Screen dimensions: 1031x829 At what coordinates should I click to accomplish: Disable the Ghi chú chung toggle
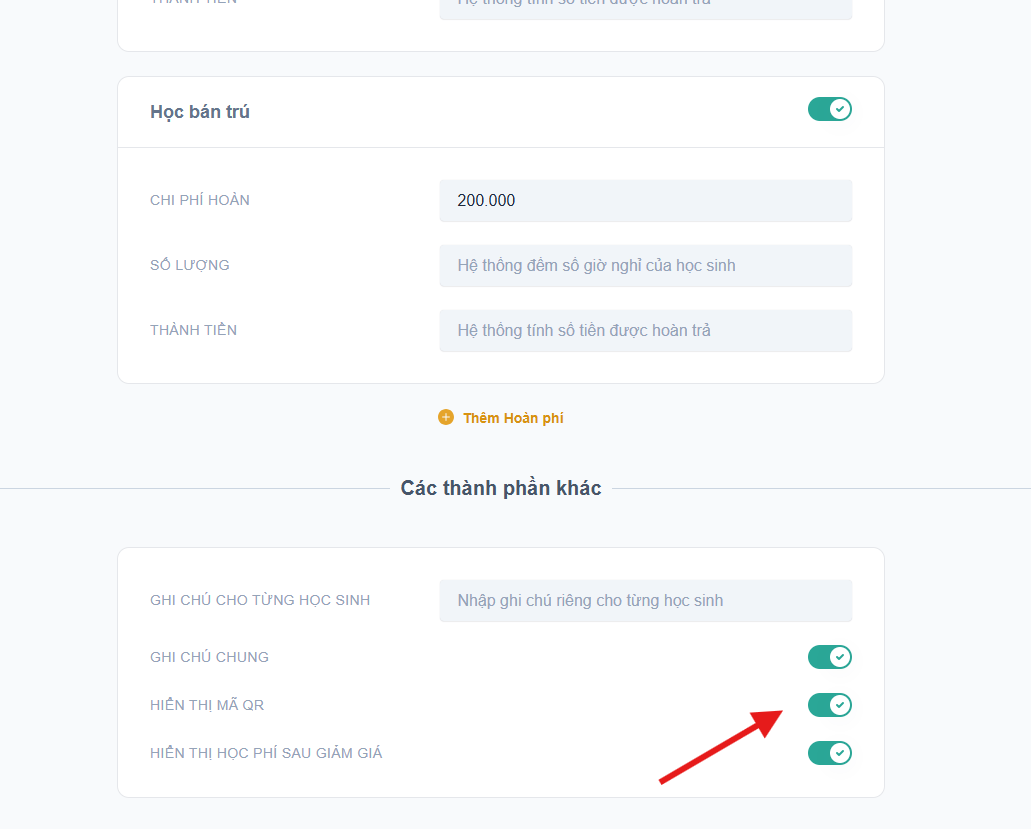click(x=829, y=657)
